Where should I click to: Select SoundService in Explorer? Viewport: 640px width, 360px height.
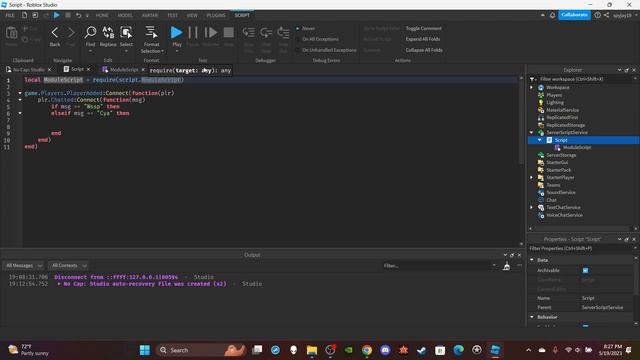point(560,192)
